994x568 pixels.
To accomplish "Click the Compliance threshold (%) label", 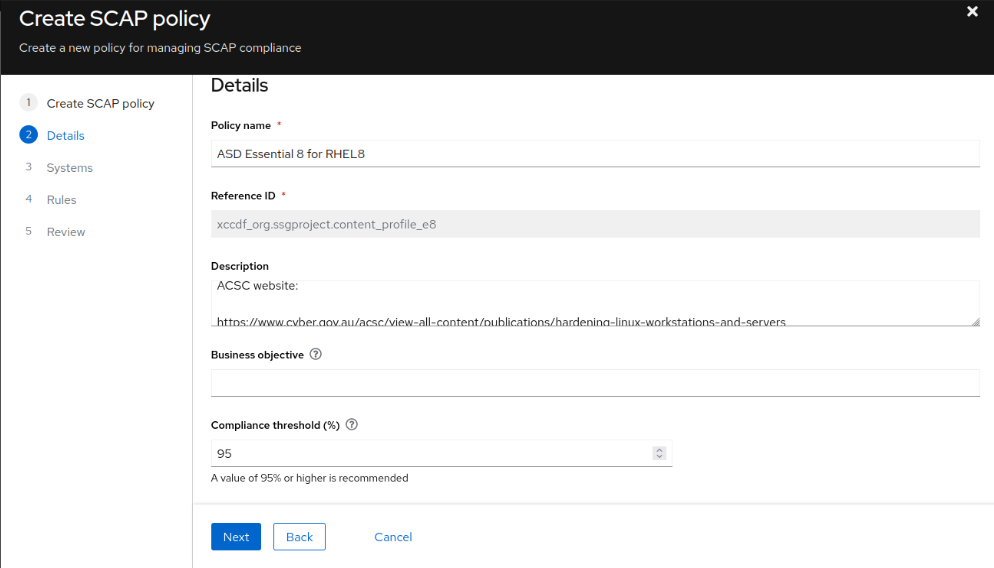I will click(x=275, y=425).
